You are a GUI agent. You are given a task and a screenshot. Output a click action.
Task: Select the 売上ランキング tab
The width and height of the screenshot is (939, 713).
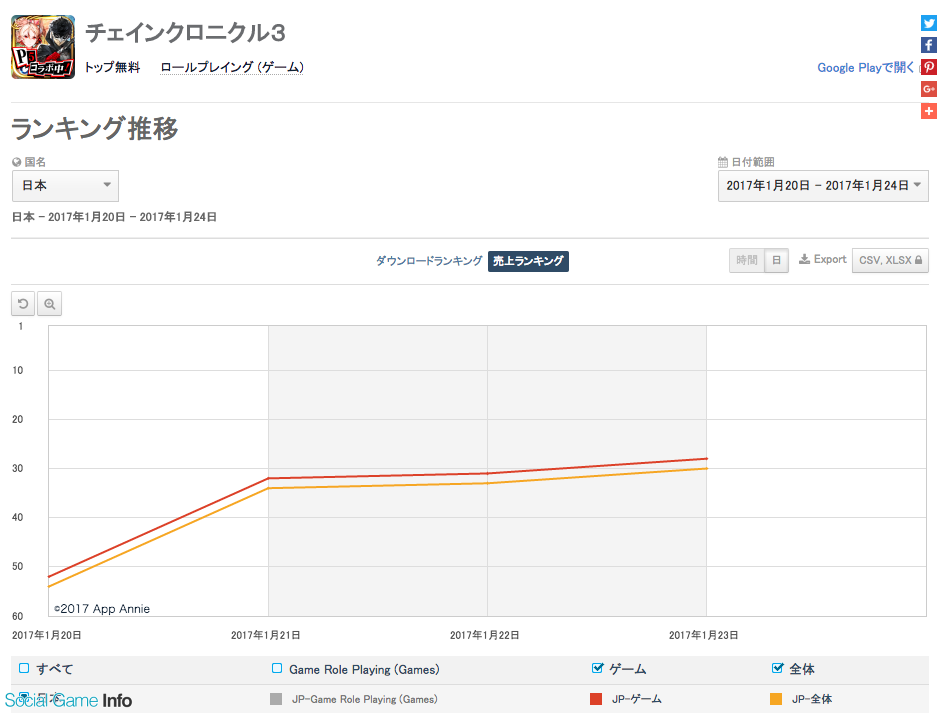point(528,261)
